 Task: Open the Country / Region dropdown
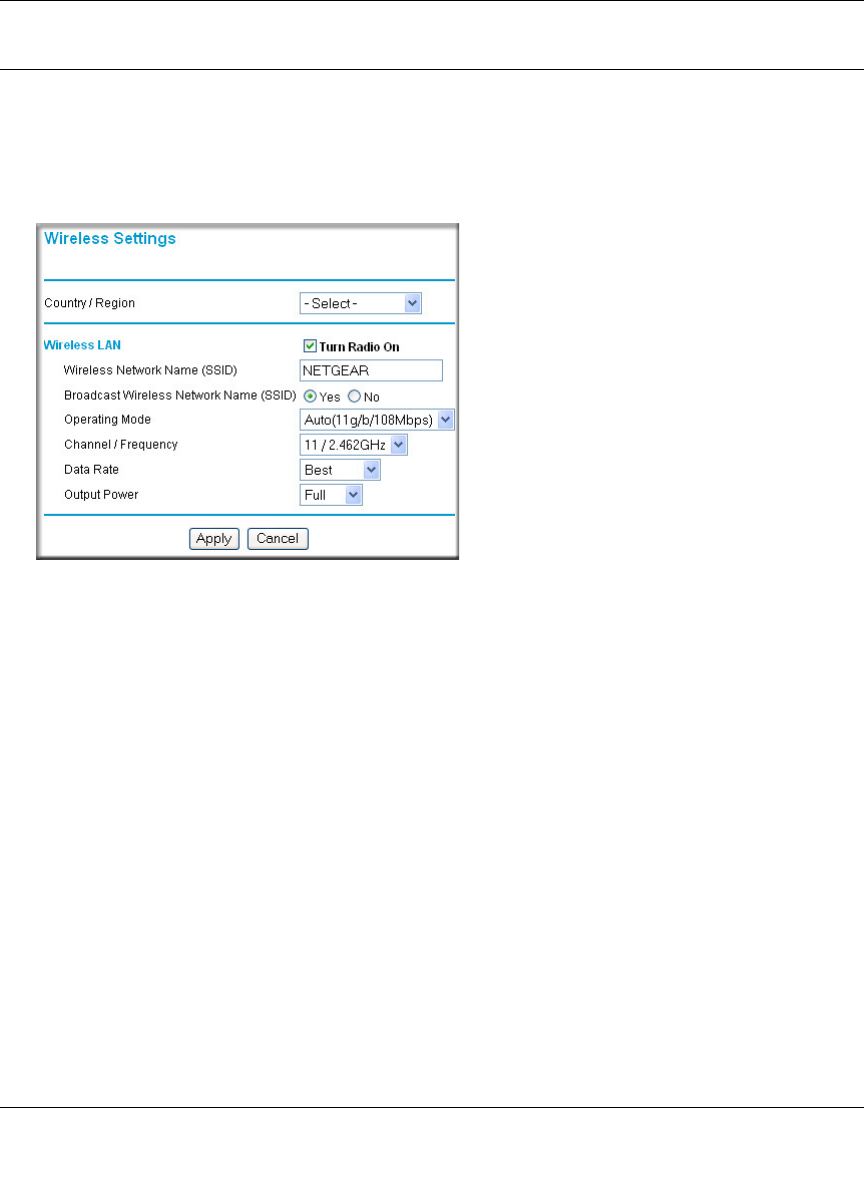coord(360,304)
